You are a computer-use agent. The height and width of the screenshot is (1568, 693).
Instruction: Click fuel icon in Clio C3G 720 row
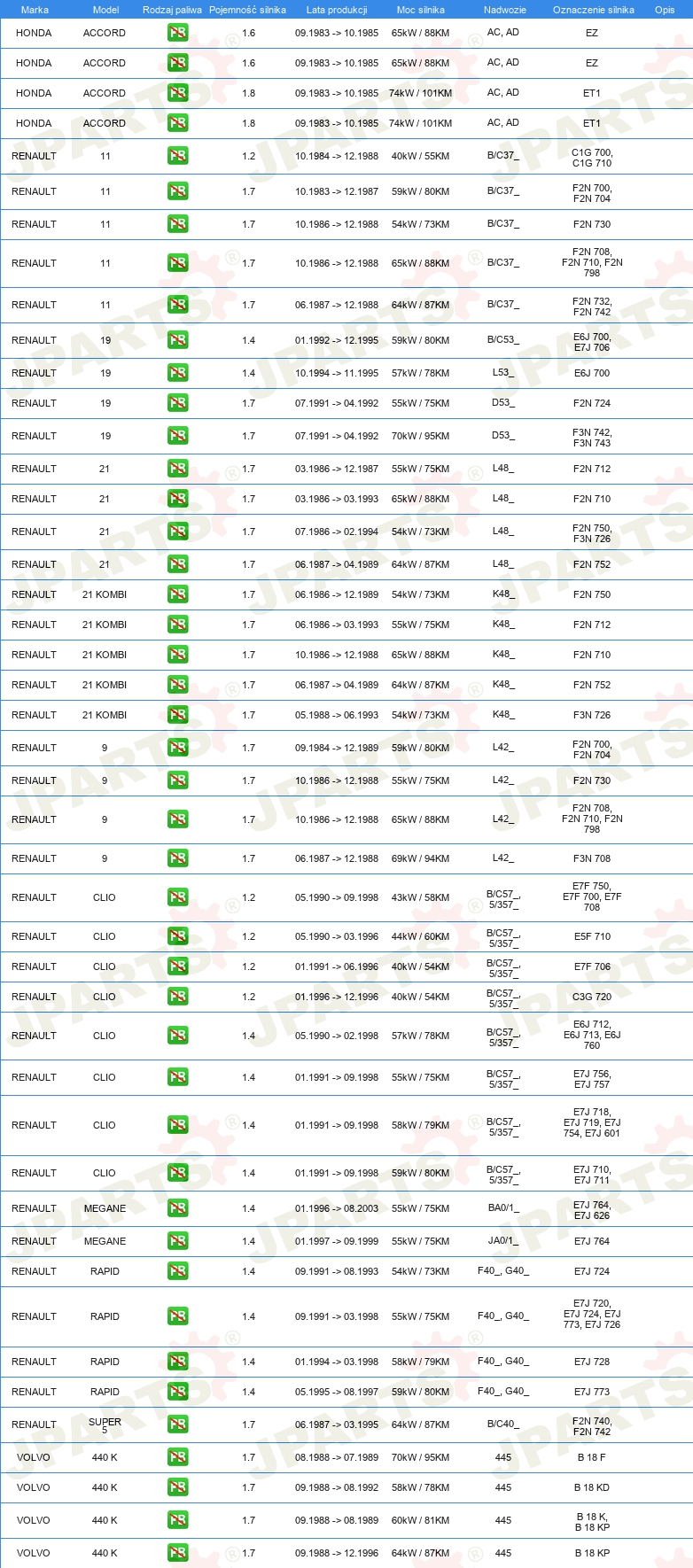(x=177, y=997)
